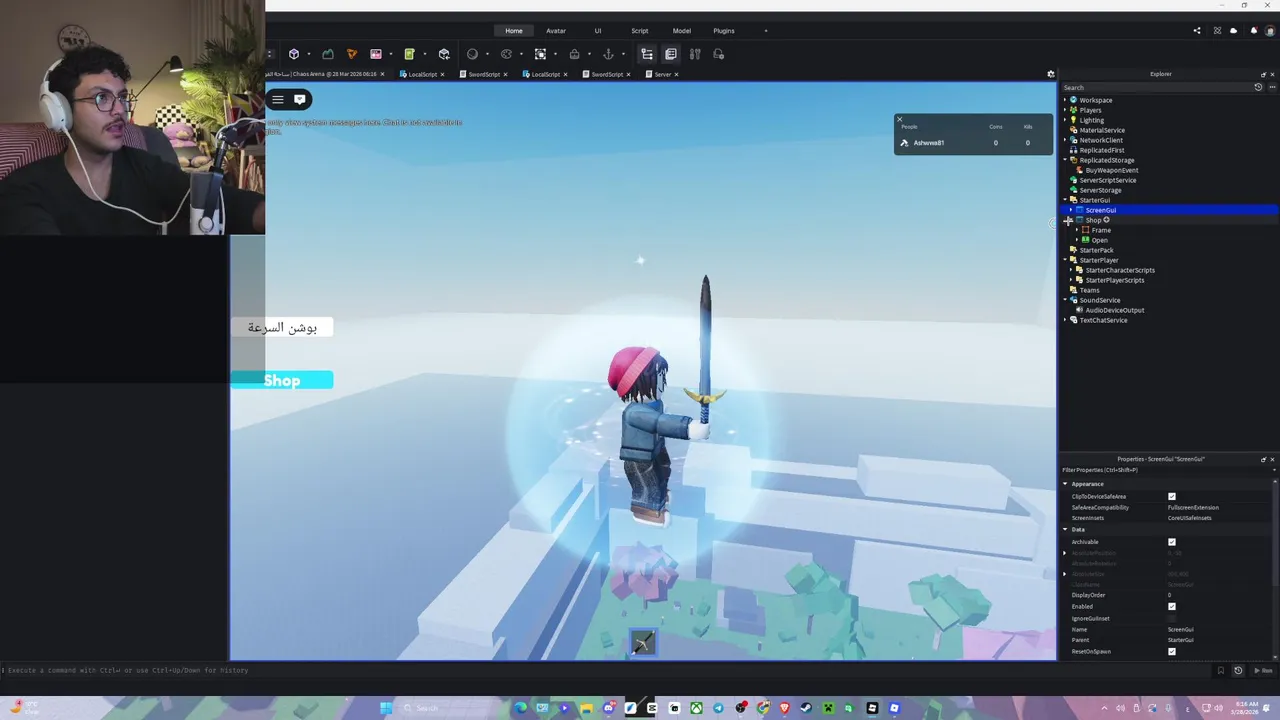Toggle the Enabled checkbox

pos(1172,606)
